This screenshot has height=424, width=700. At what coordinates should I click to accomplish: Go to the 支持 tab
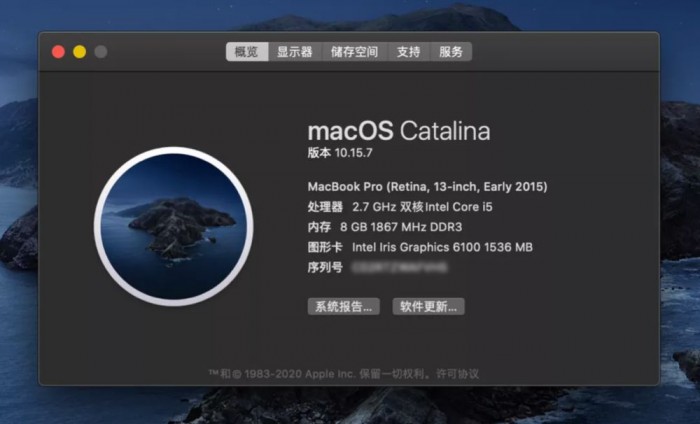pyautogui.click(x=408, y=52)
